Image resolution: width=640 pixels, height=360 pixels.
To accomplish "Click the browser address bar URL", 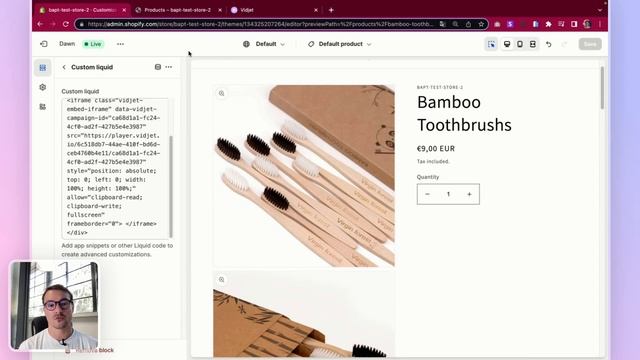I will 260,24.
